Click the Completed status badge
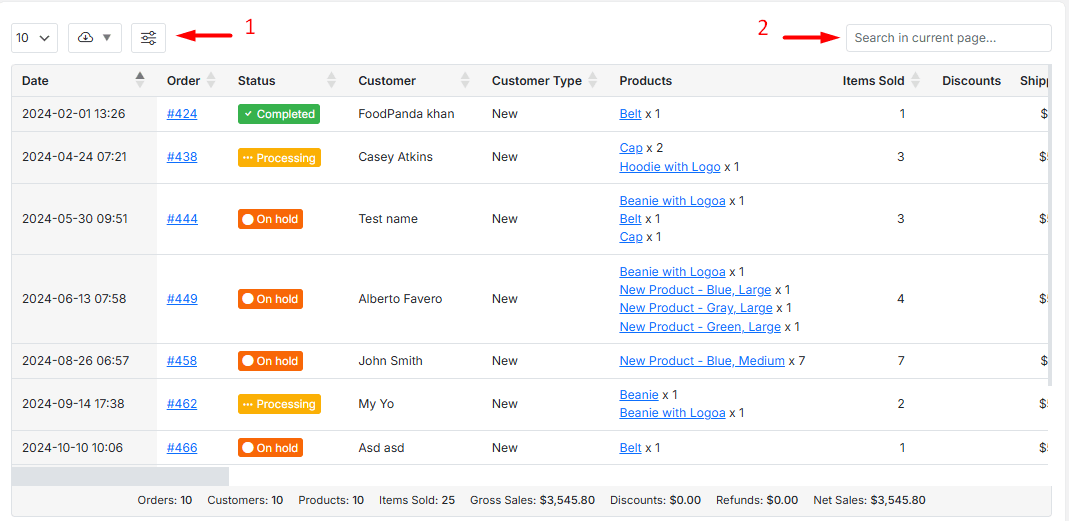Viewport: 1069px width, 521px height. pos(278,114)
